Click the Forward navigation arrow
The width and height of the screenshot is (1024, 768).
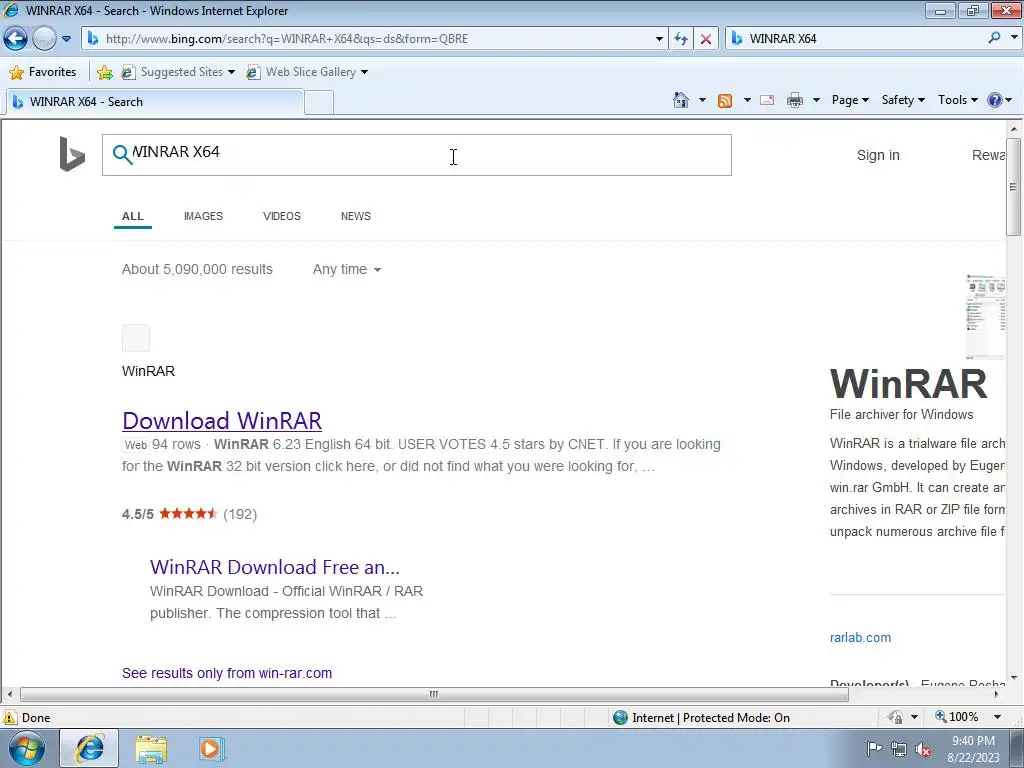click(44, 39)
